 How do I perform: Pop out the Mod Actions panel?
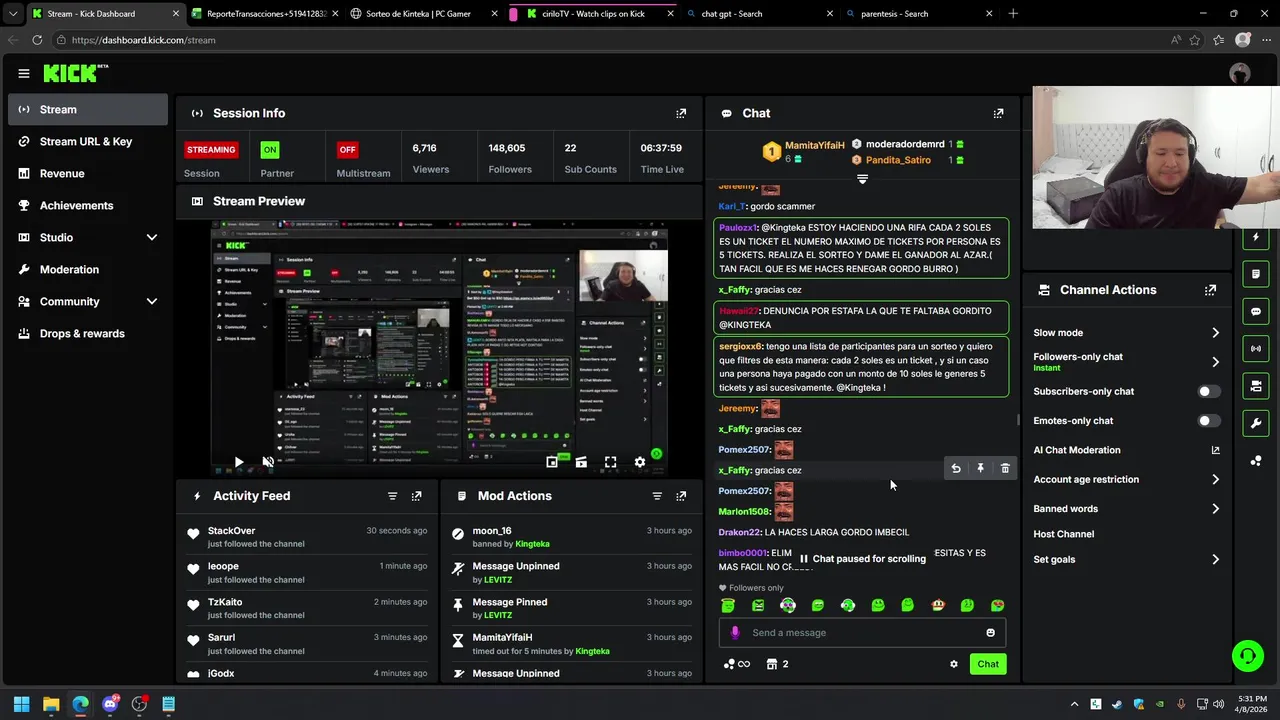click(681, 496)
